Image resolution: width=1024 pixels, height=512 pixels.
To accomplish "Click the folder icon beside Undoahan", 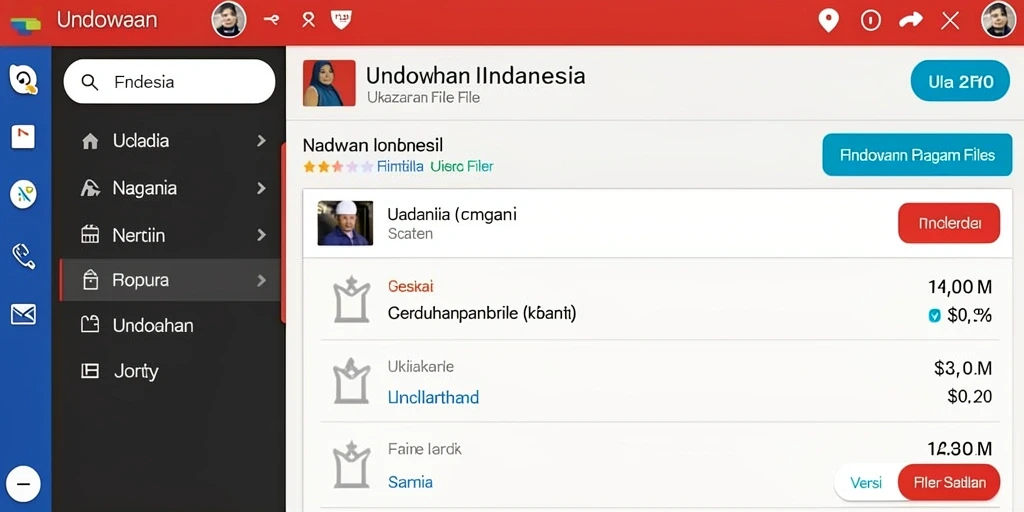I will [90, 325].
